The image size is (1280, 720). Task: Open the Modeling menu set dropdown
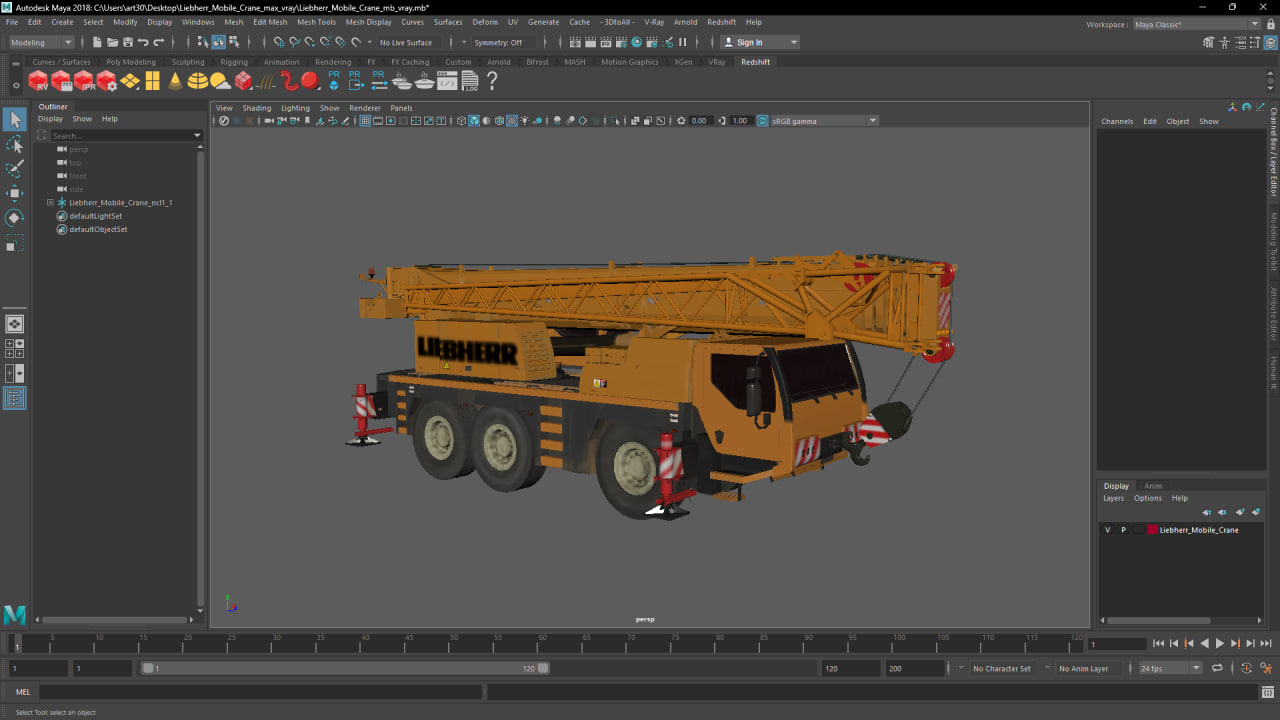click(41, 42)
